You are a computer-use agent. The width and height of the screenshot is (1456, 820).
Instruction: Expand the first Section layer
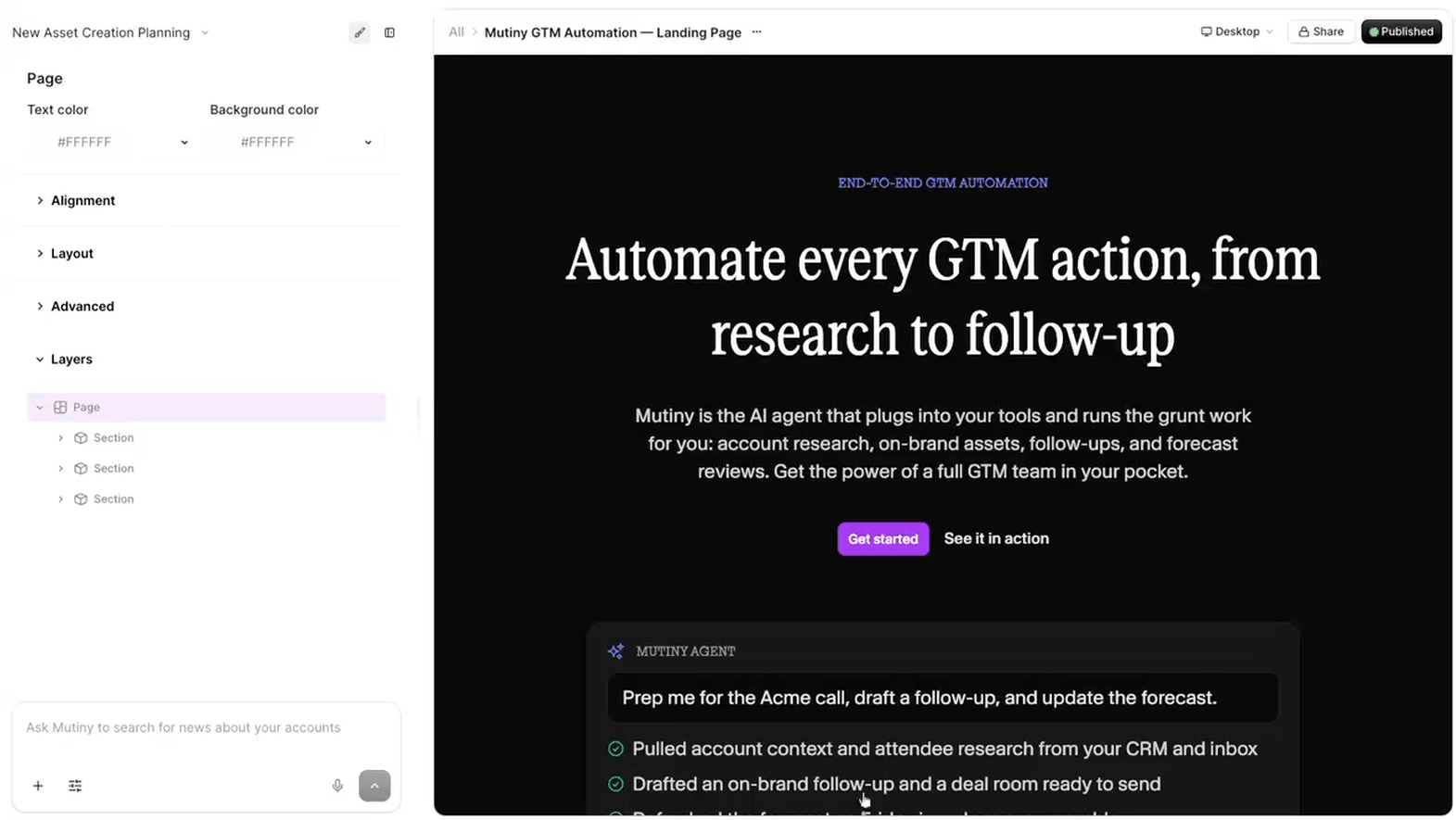[61, 437]
